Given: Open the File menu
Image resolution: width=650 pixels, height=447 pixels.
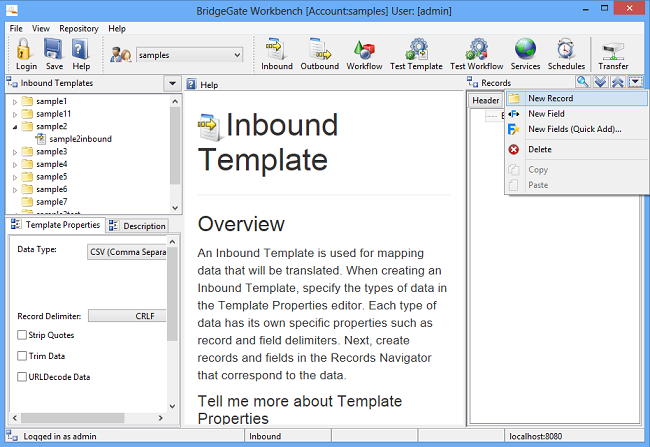Looking at the screenshot, I should pos(16,28).
